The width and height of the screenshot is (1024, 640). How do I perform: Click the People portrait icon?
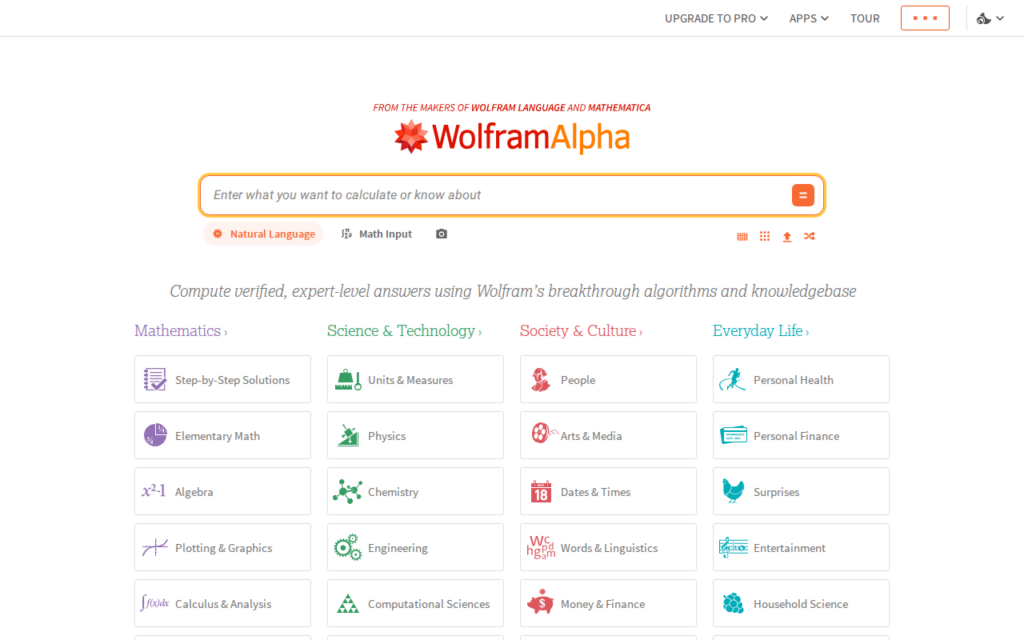(540, 379)
